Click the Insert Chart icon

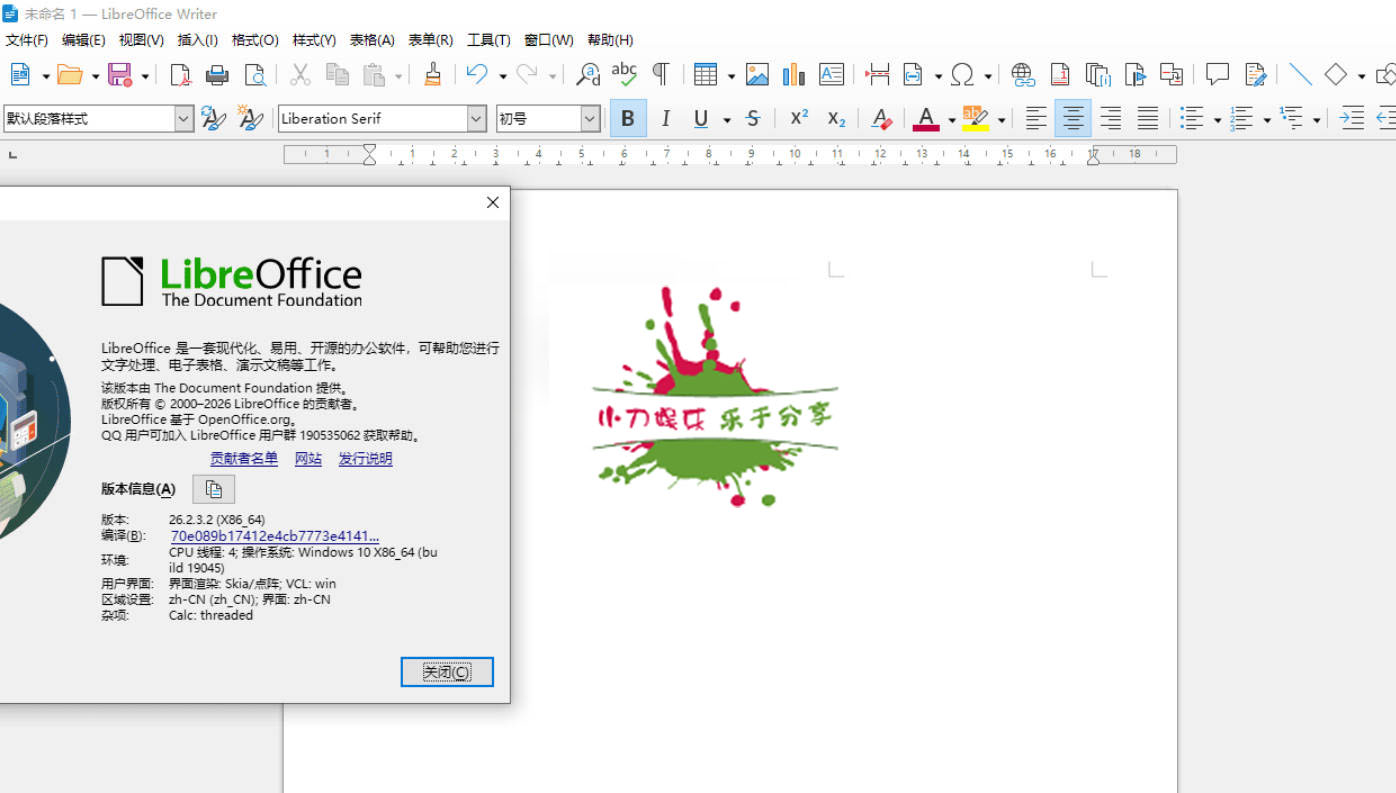tap(794, 75)
